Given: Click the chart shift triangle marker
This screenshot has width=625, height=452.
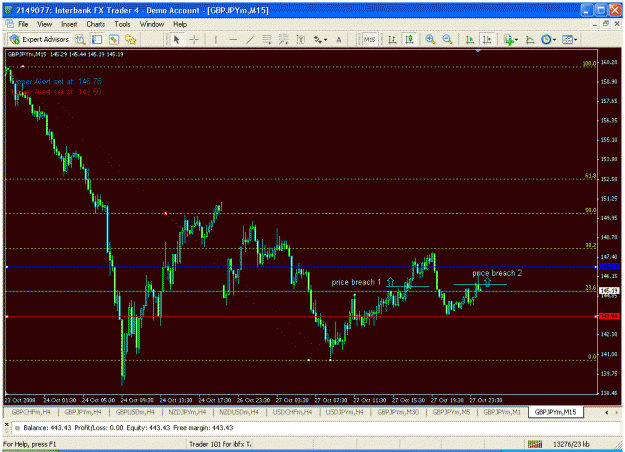Looking at the screenshot, I should click(x=478, y=51).
